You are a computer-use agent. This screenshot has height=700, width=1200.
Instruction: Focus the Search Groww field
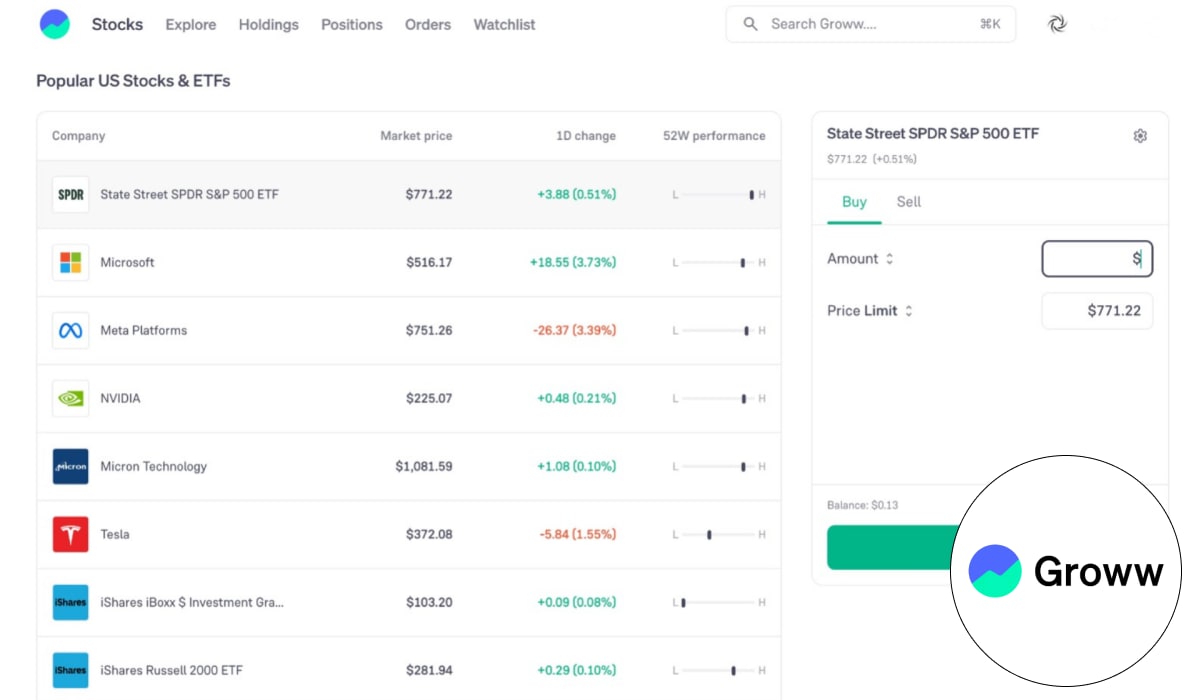[x=871, y=24]
